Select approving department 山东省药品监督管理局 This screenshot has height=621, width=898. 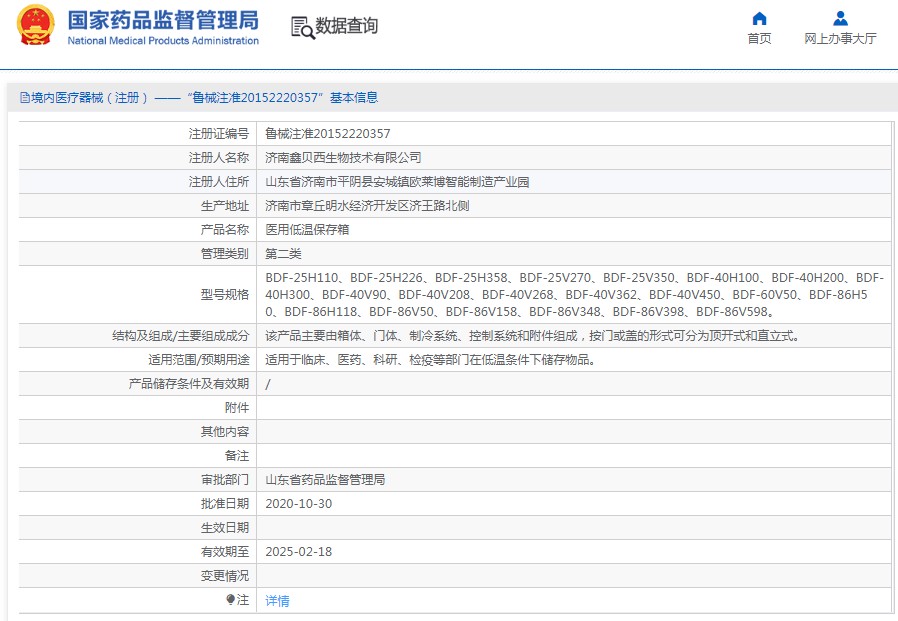325,479
